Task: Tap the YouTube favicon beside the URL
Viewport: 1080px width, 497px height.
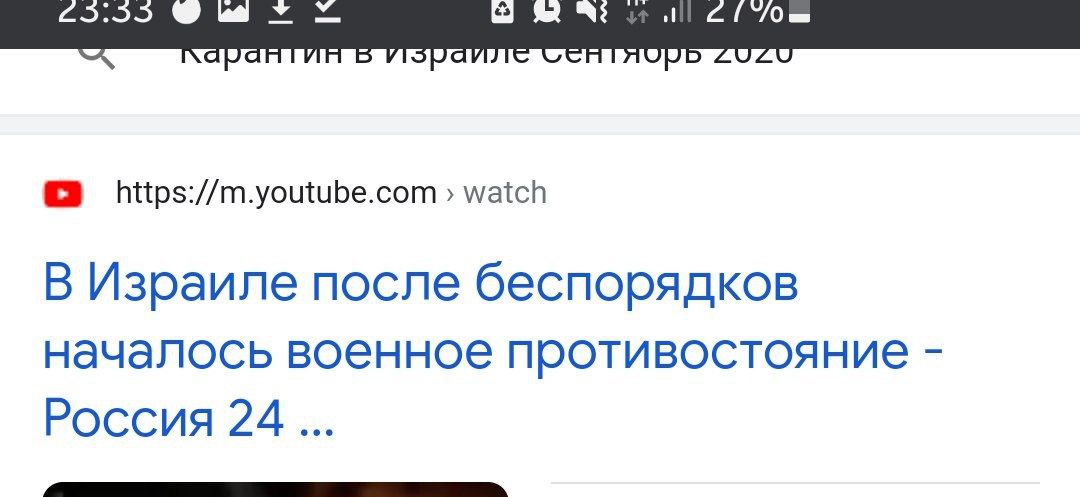Action: (63, 193)
